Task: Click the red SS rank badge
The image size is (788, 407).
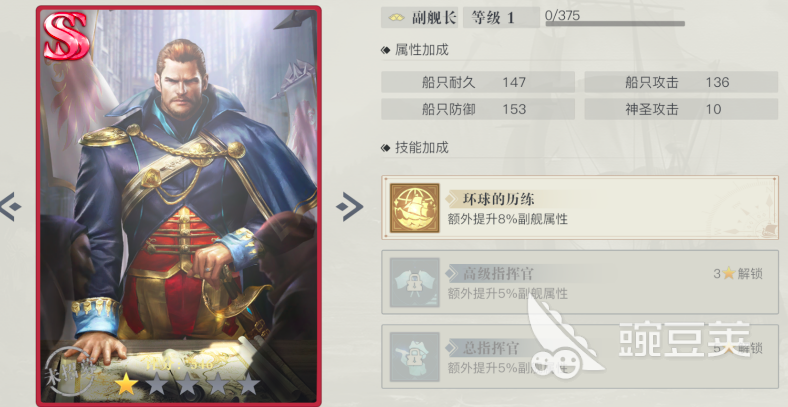Action: [65, 36]
